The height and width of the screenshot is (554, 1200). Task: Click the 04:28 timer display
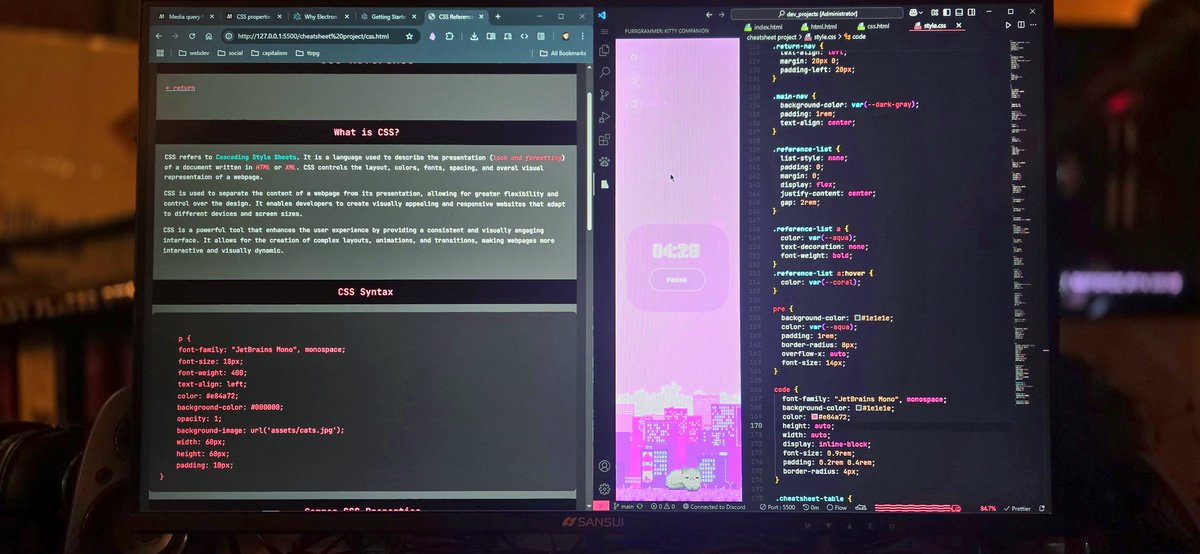pyautogui.click(x=677, y=251)
